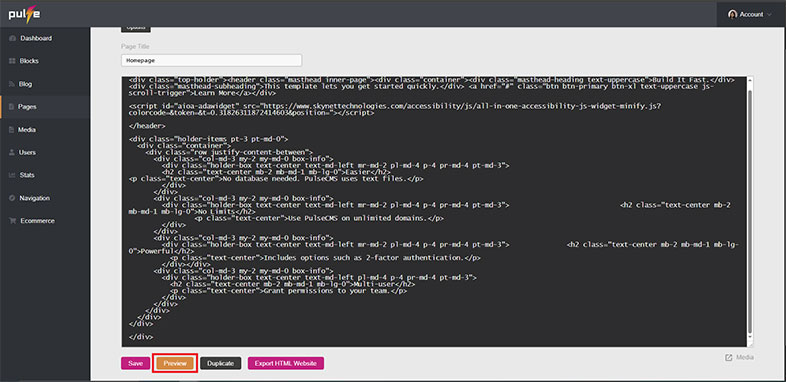This screenshot has height=382, width=786.
Task: Click the Media sidebar icon
Action: 13,129
